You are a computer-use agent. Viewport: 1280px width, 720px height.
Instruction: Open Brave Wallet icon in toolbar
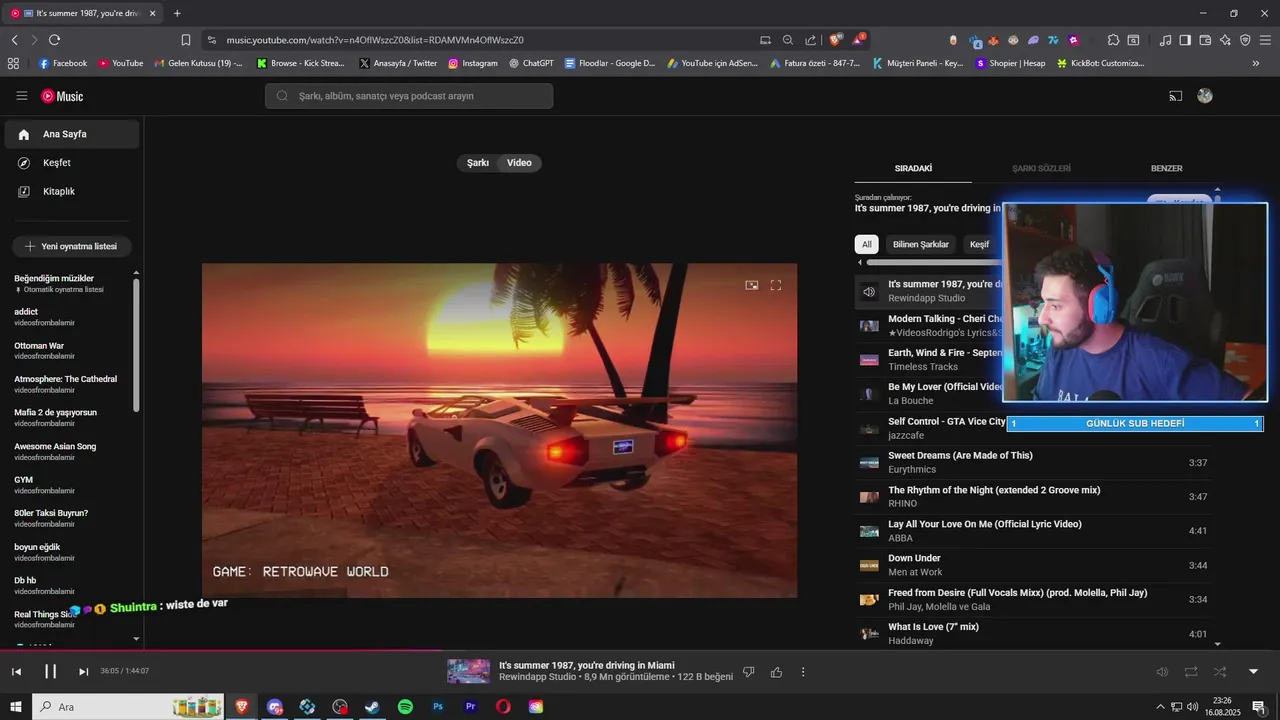(1205, 40)
